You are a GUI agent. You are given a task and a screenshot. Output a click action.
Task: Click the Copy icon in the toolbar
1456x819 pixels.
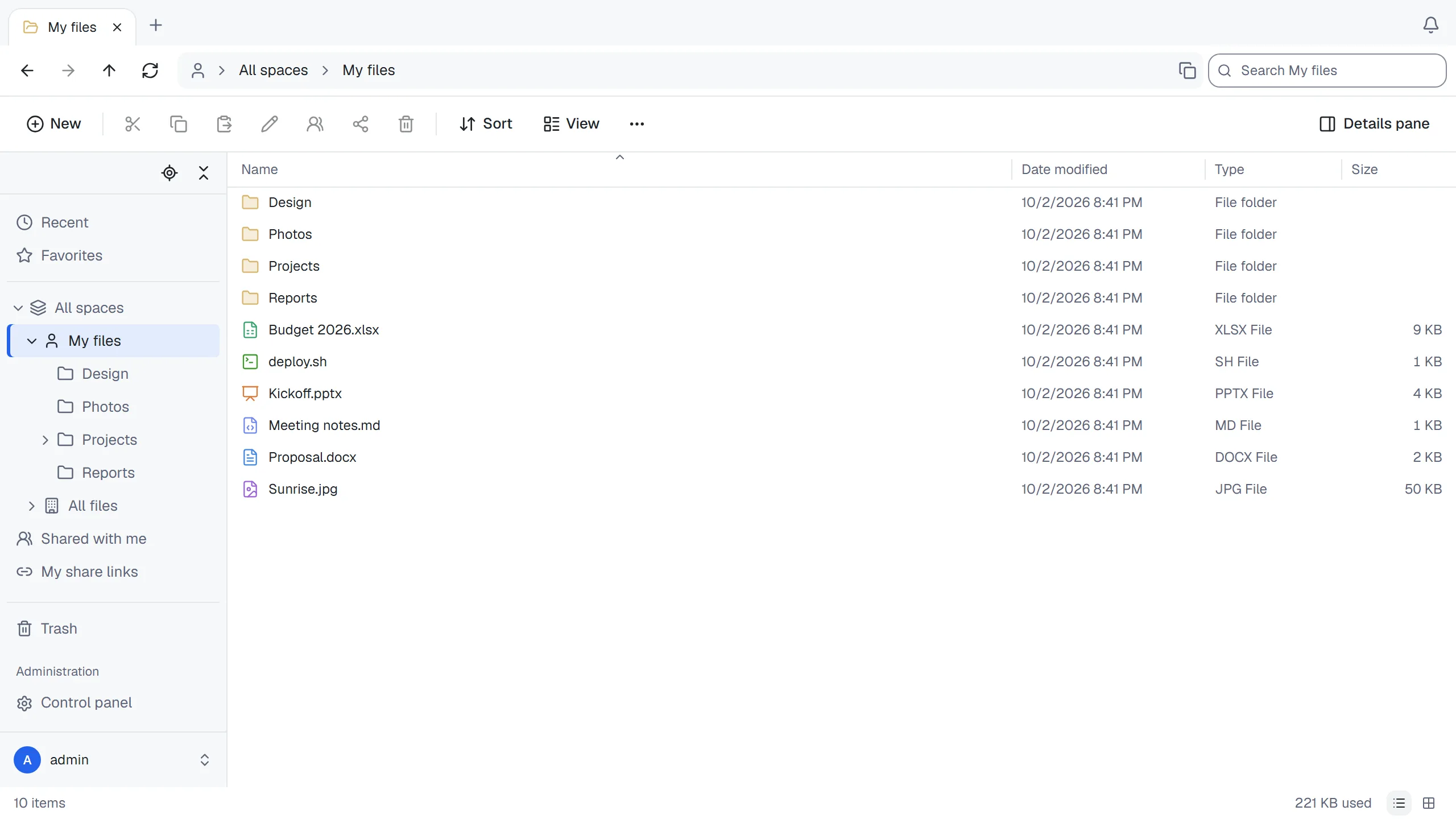click(x=179, y=124)
